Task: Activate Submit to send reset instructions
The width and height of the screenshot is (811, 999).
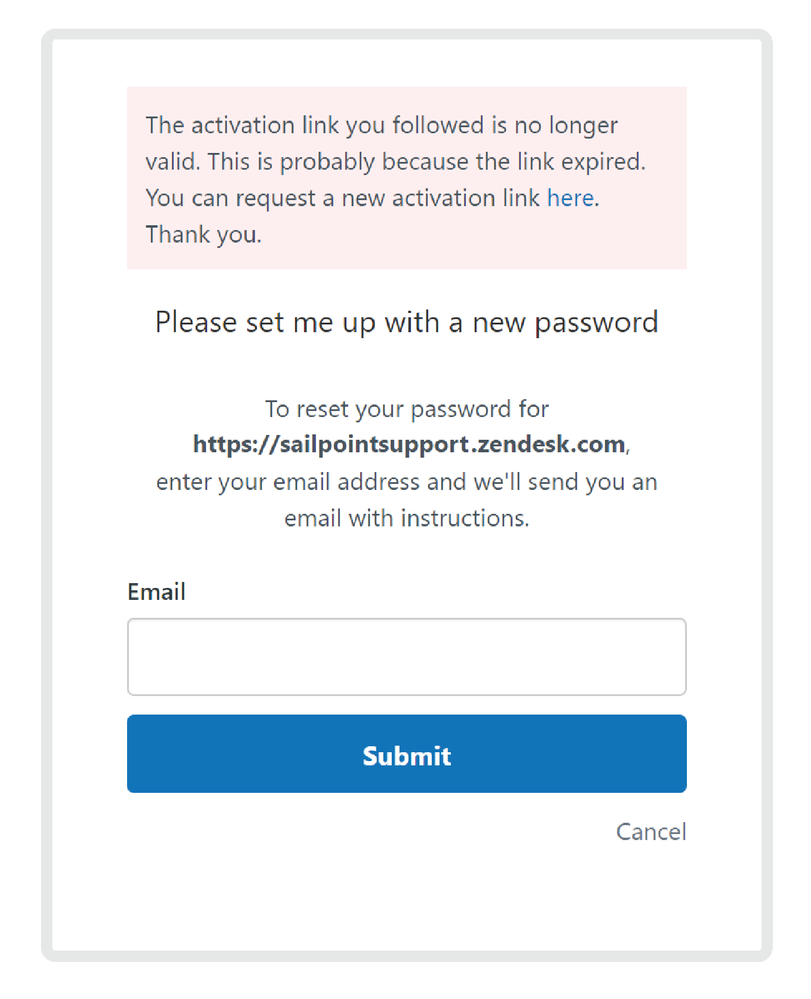Action: [406, 755]
